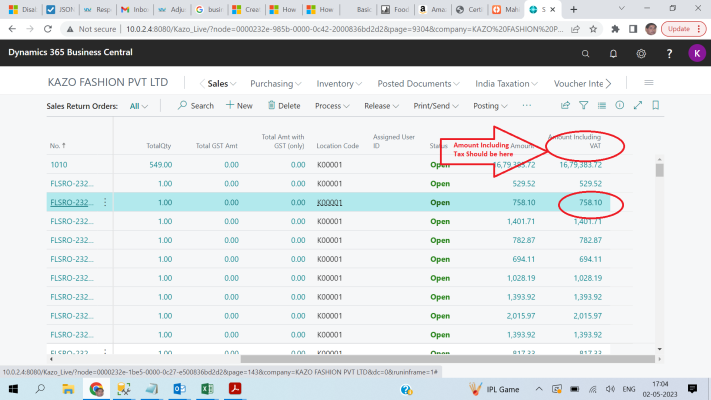Expand the India Taxation menu

(x=506, y=83)
